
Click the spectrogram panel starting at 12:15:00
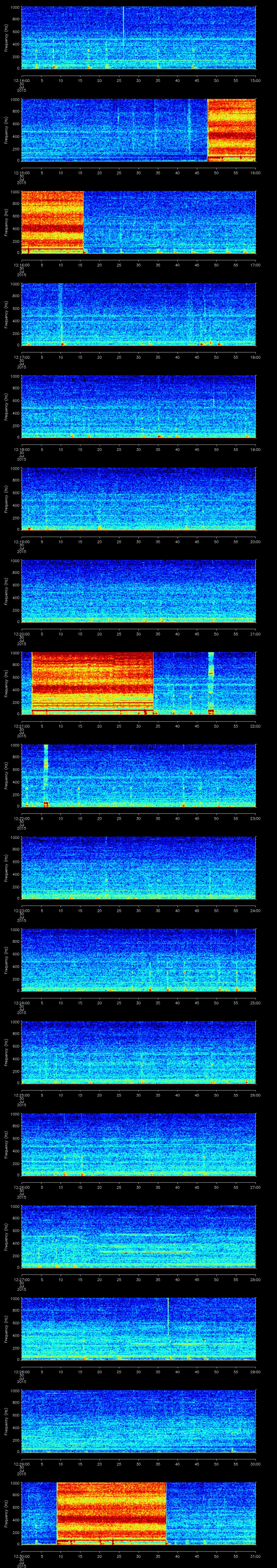pos(138,130)
